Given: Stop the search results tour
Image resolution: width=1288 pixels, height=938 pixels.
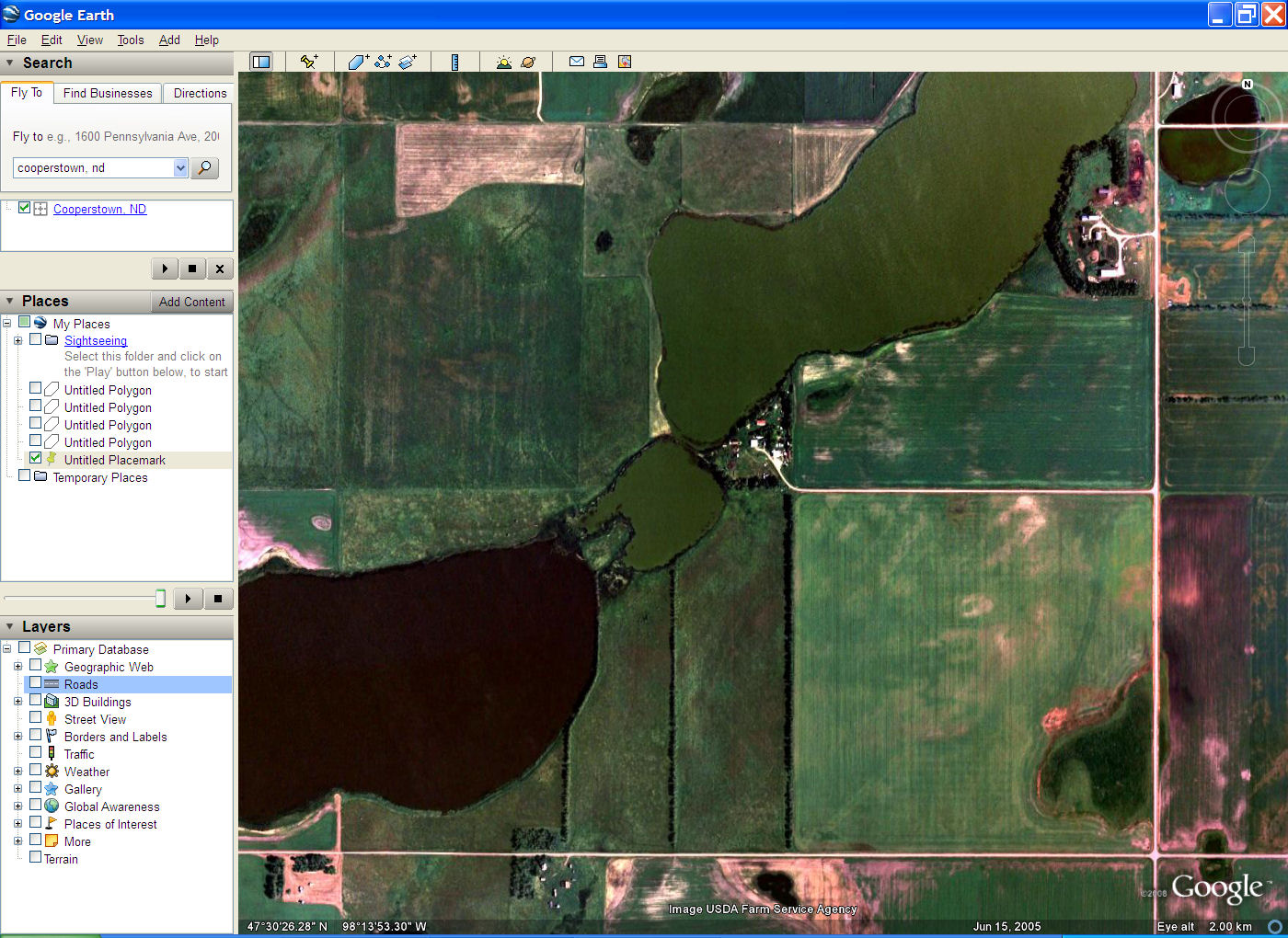Looking at the screenshot, I should click(191, 269).
